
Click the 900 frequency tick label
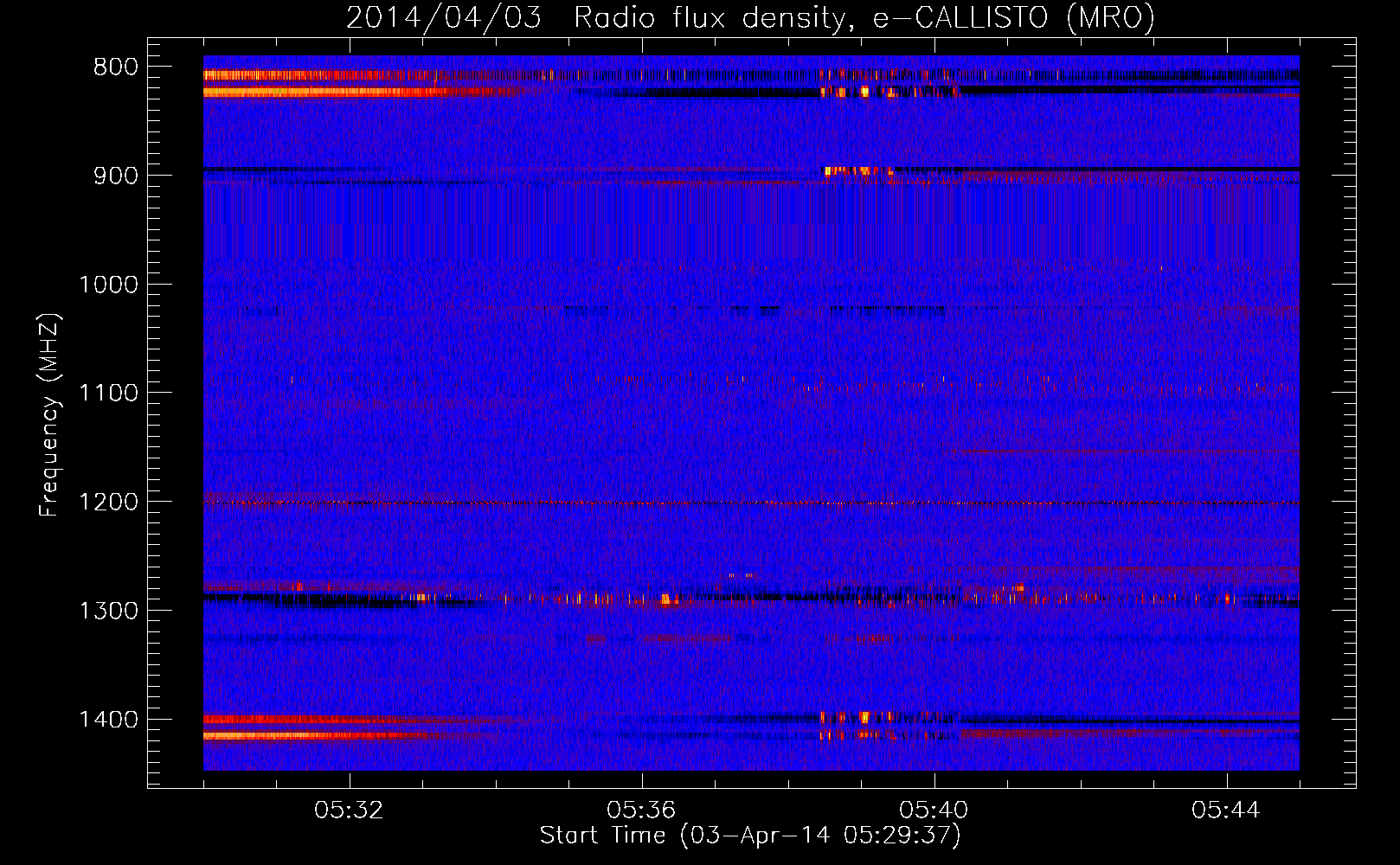point(115,176)
